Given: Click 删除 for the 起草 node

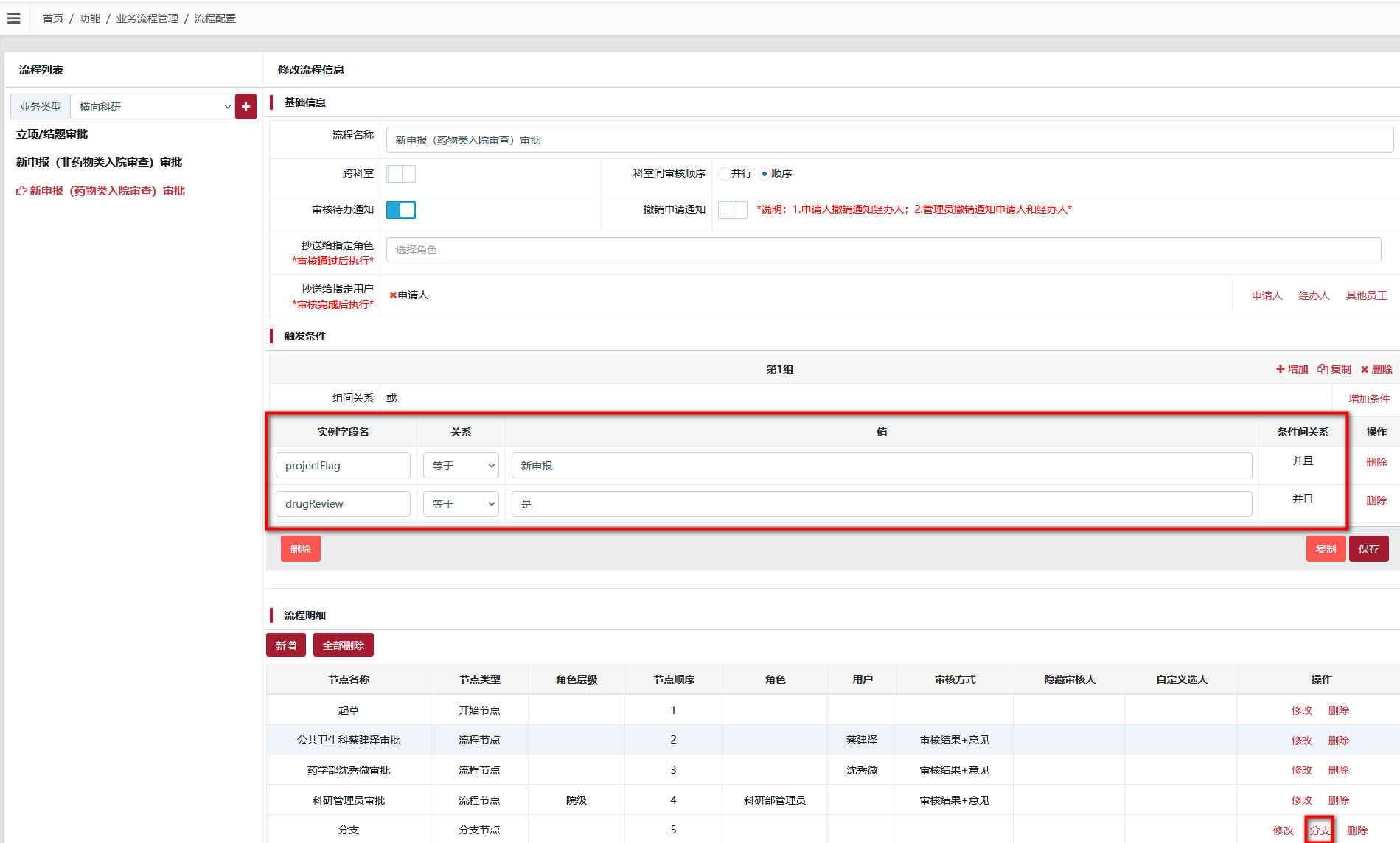Looking at the screenshot, I should coord(1339,710).
